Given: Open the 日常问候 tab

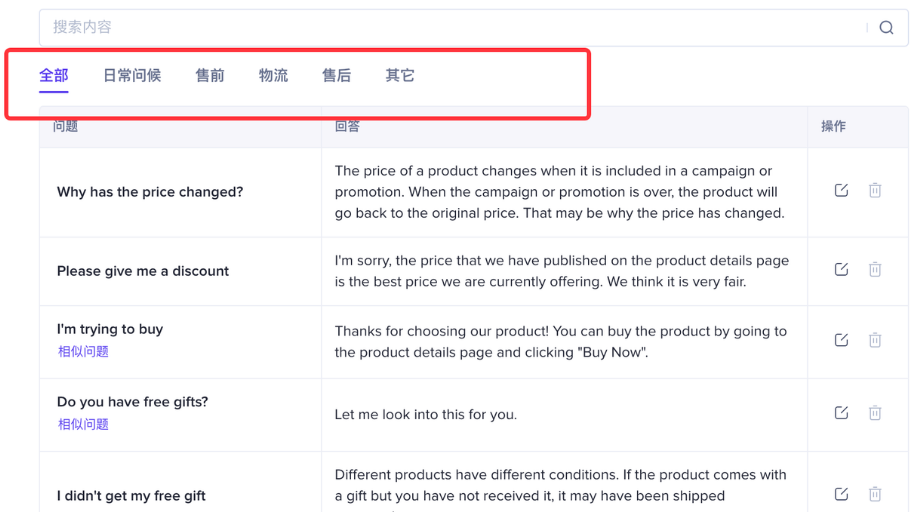Looking at the screenshot, I should (132, 76).
